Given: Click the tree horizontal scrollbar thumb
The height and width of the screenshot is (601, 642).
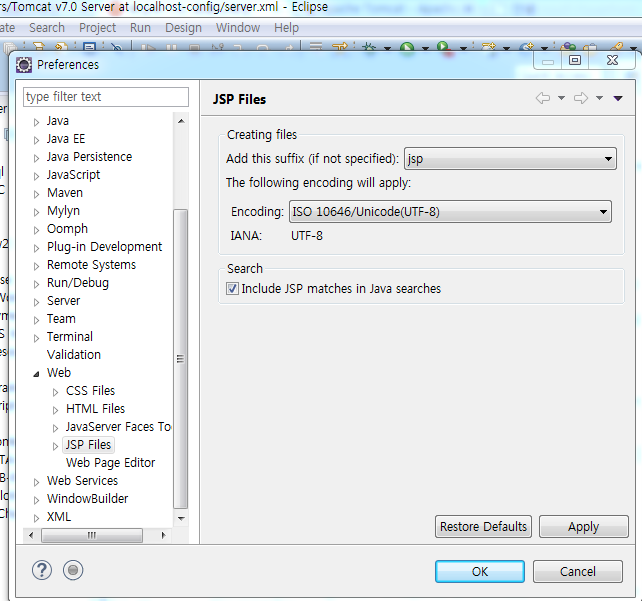Looking at the screenshot, I should tap(92, 535).
